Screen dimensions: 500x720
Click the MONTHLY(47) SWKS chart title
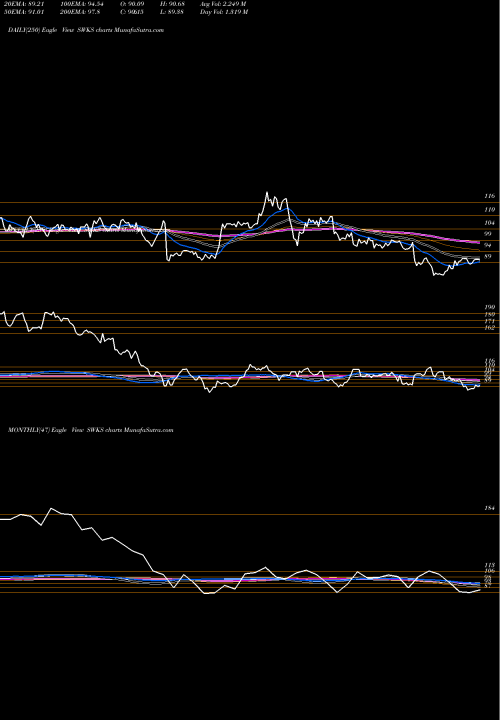click(90, 430)
